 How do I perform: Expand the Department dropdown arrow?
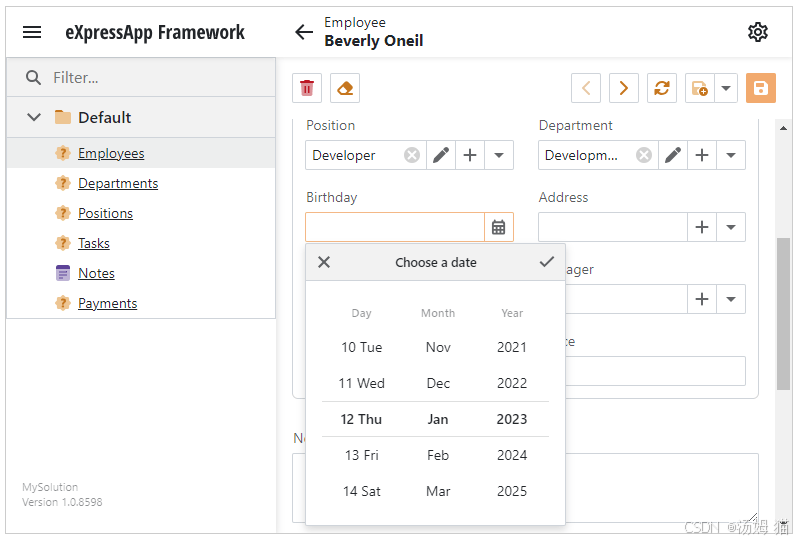731,155
